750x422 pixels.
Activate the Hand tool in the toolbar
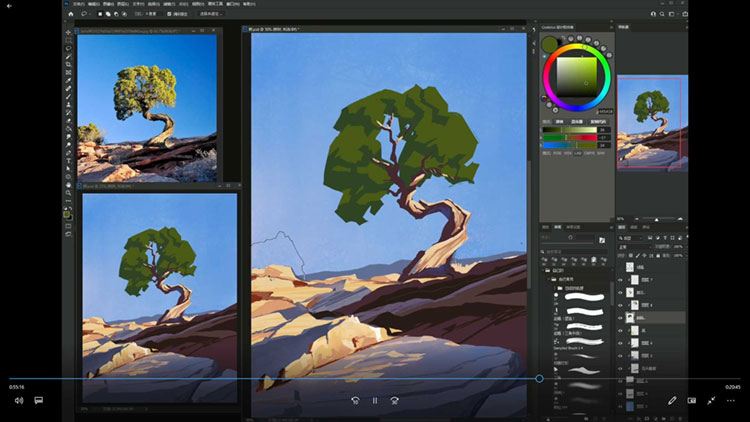coord(68,185)
